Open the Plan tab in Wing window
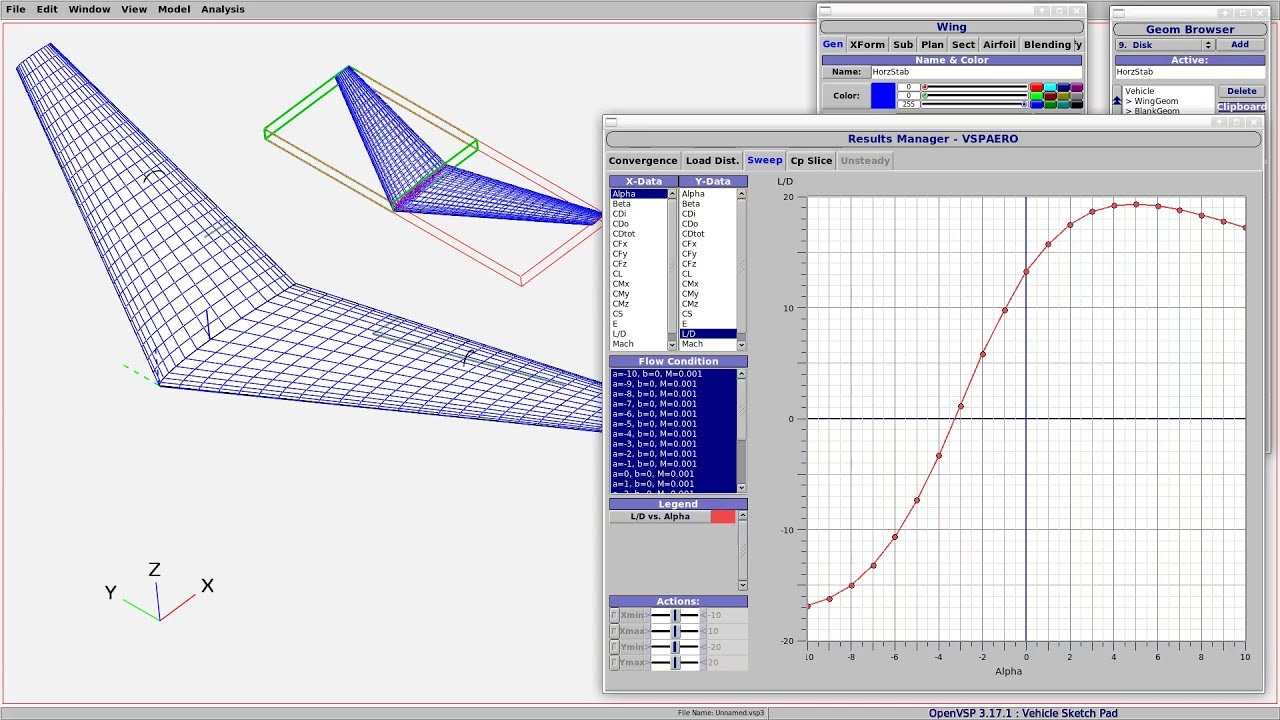The image size is (1280, 720). (932, 45)
